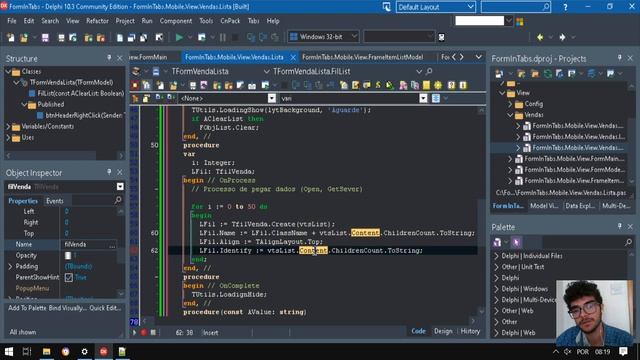Open the Refactor menu
This screenshot has height=360, width=640.
click(x=97, y=21)
